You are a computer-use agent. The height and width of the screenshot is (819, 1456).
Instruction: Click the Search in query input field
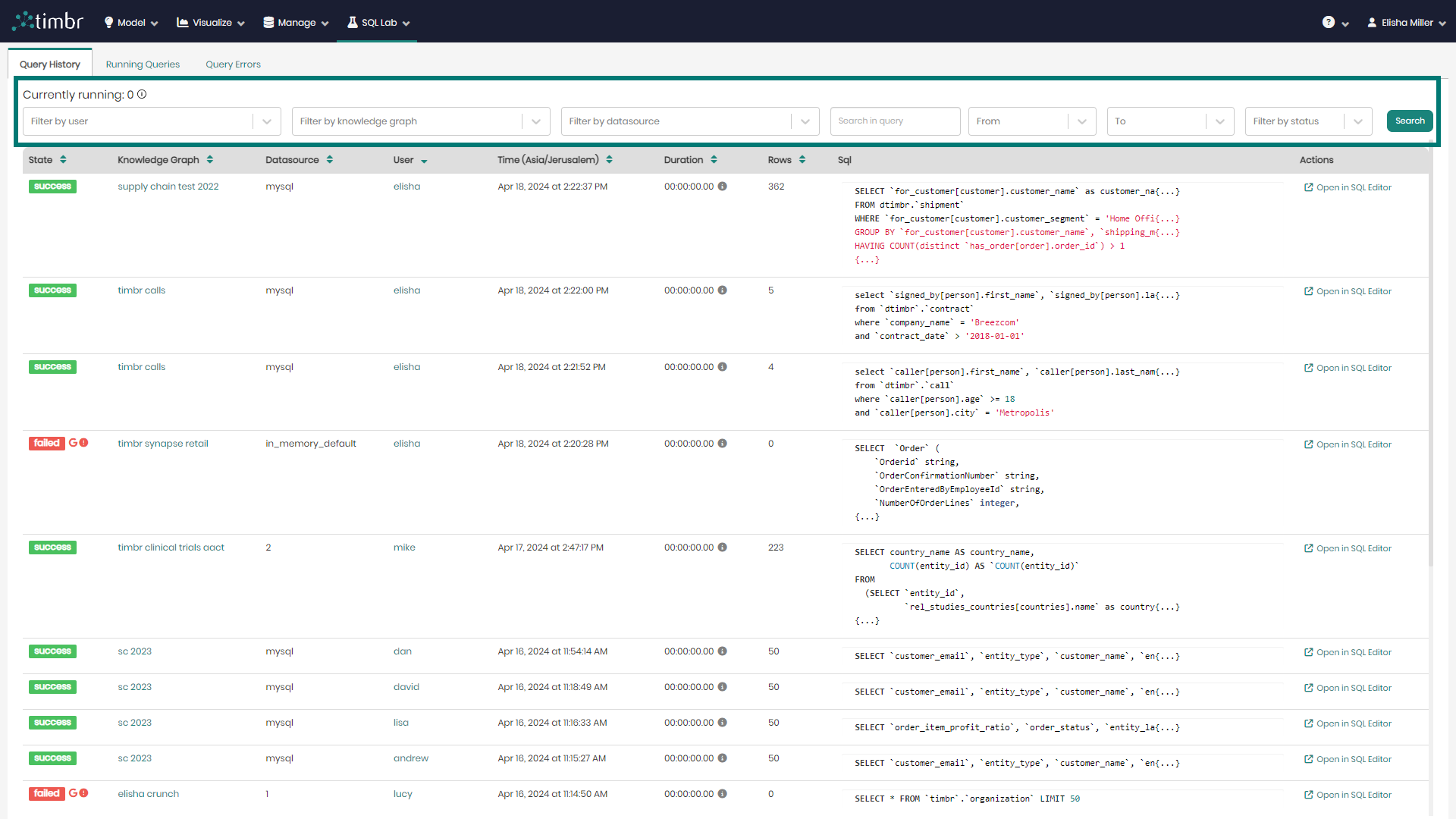tap(895, 120)
